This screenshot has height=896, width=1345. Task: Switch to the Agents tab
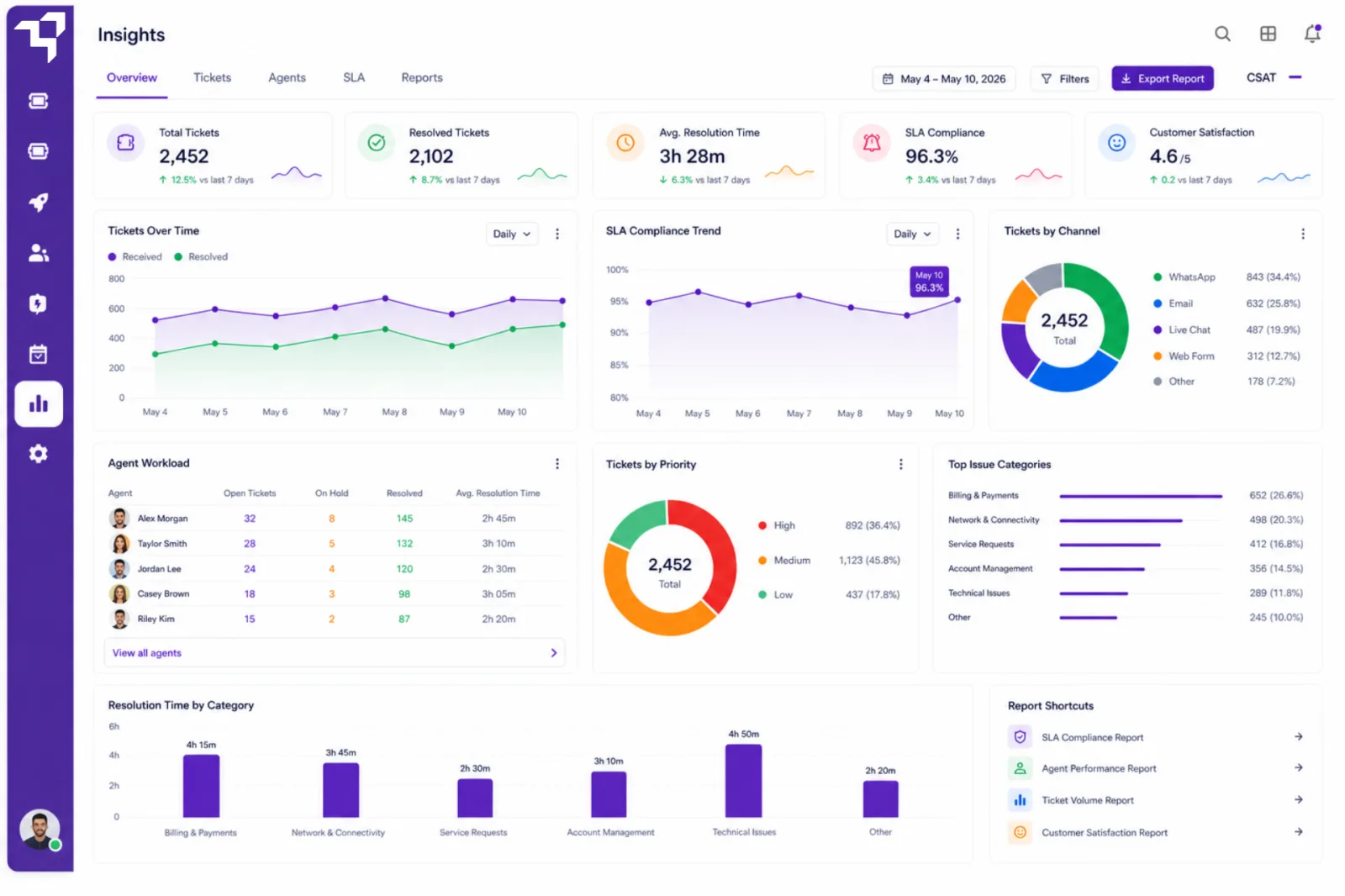point(287,77)
